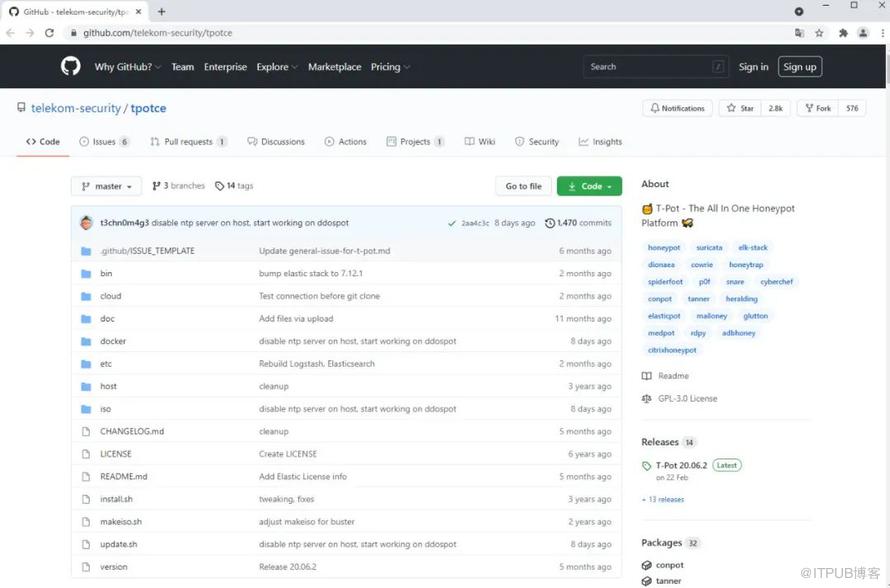
Task: Open the master branch selector dropdown
Action: [x=106, y=186]
